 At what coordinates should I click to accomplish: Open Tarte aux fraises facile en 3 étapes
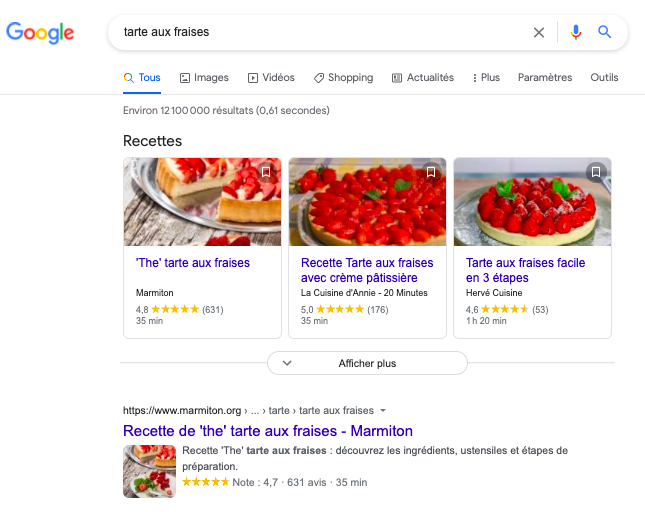pyautogui.click(x=525, y=270)
